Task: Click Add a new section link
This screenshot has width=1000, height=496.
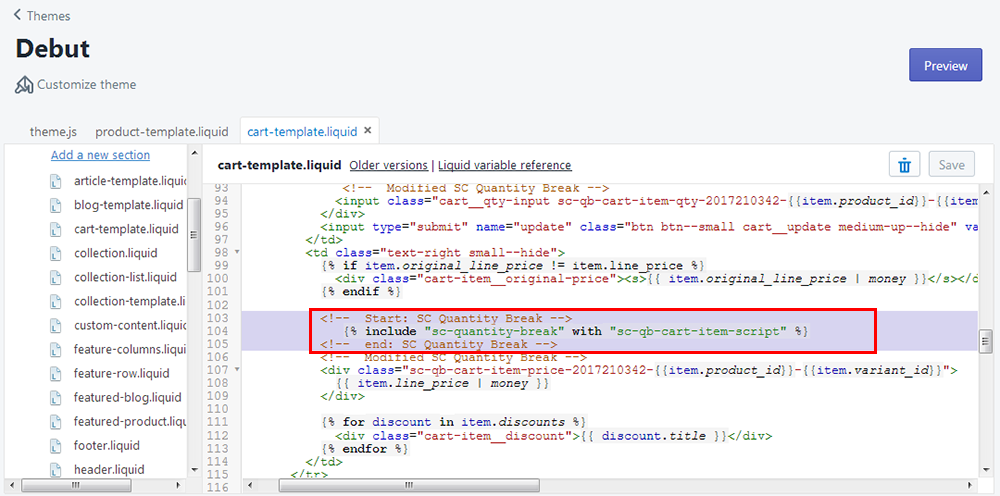Action: coord(100,155)
